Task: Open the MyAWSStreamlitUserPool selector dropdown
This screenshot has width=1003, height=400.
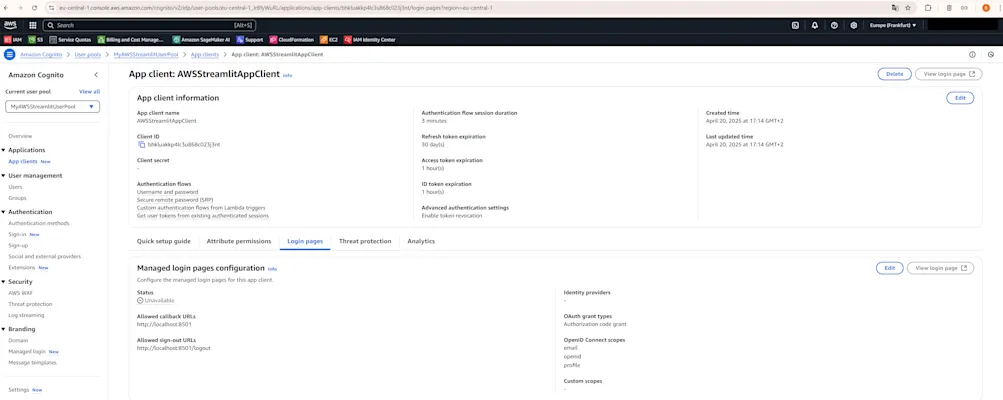Action: point(52,106)
